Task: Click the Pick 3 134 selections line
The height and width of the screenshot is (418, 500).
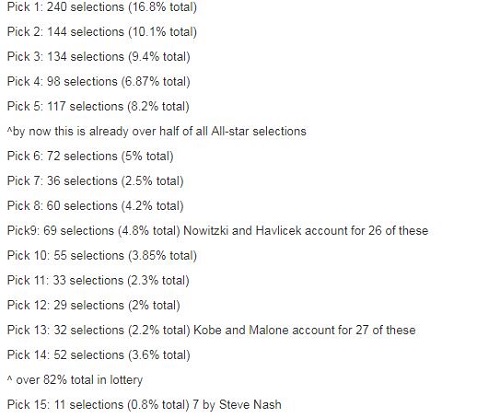Action: click(x=98, y=57)
